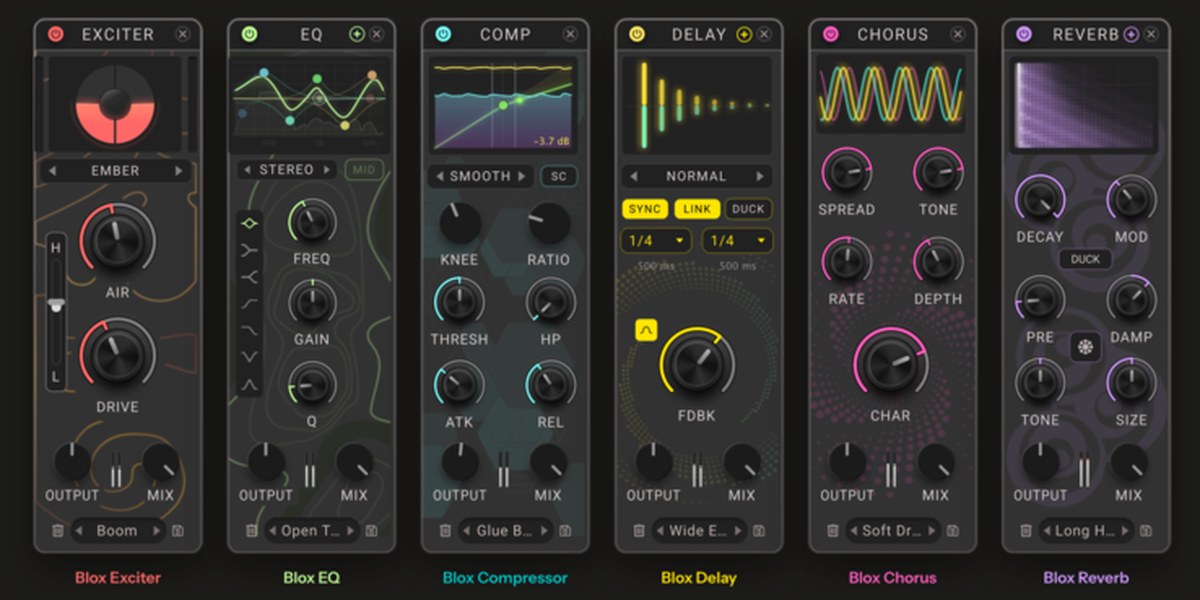
Task: Toggle the LINK button in Delay
Action: [x=696, y=209]
